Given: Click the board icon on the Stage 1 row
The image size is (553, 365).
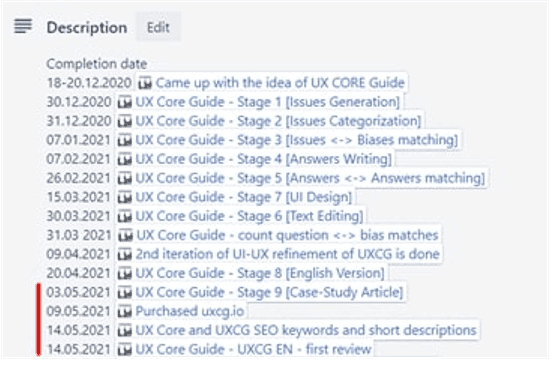Looking at the screenshot, I should 124,103.
